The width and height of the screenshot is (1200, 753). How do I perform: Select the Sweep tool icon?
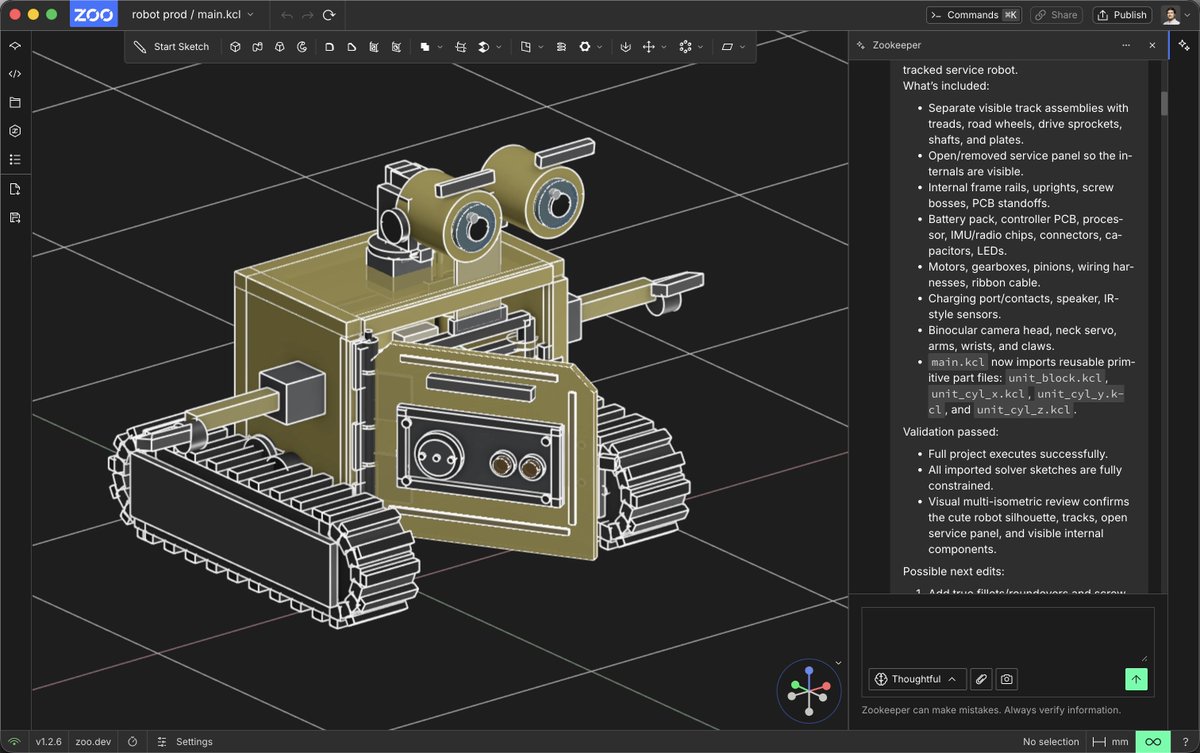tap(257, 47)
